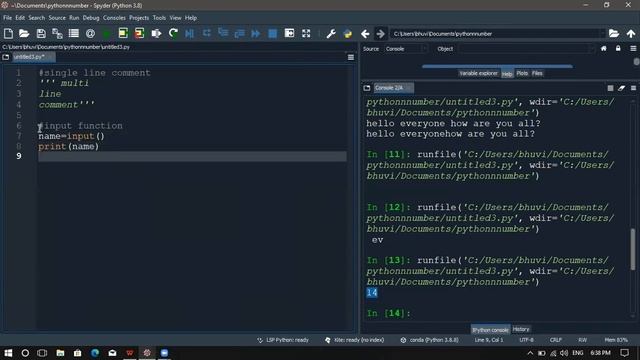Screen dimensions: 640x360
Task: Browse working directory folder icon
Action: [613, 33]
